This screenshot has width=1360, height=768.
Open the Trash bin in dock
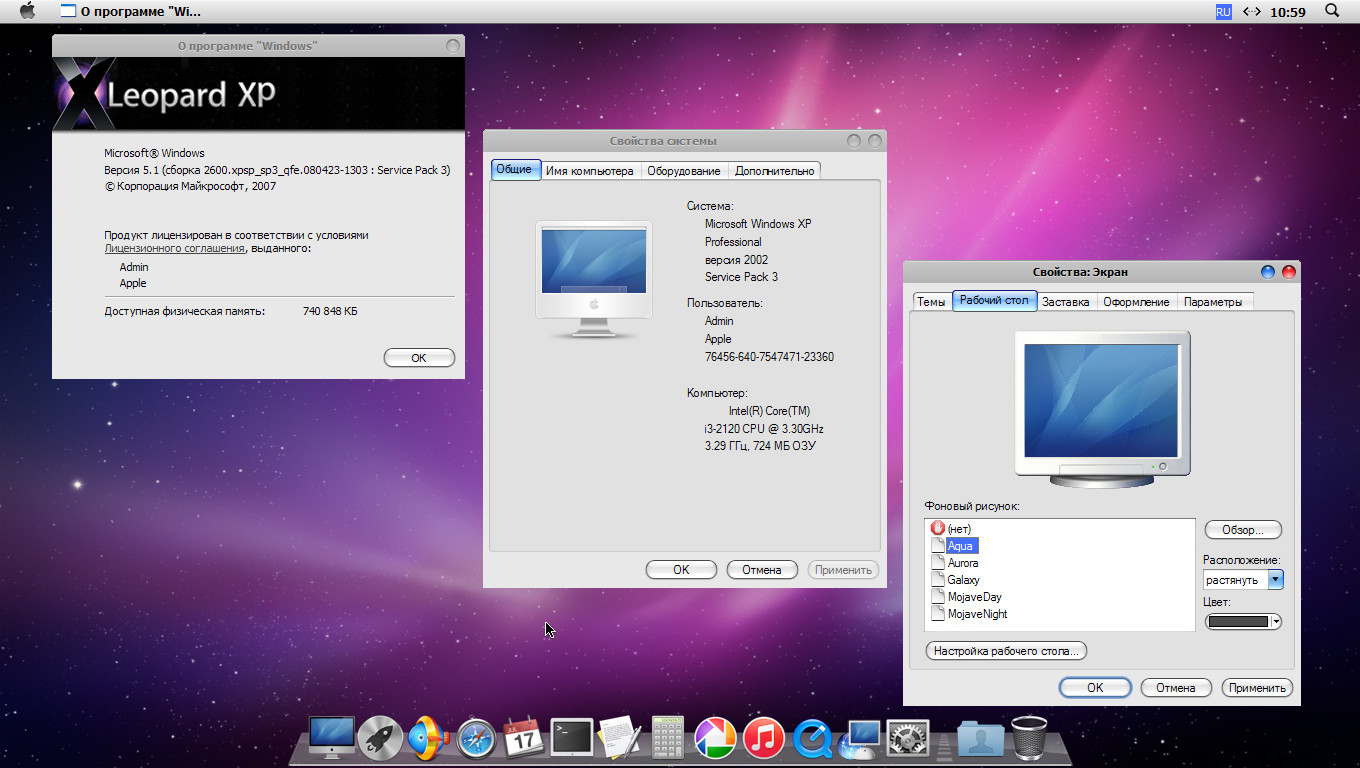[1029, 739]
